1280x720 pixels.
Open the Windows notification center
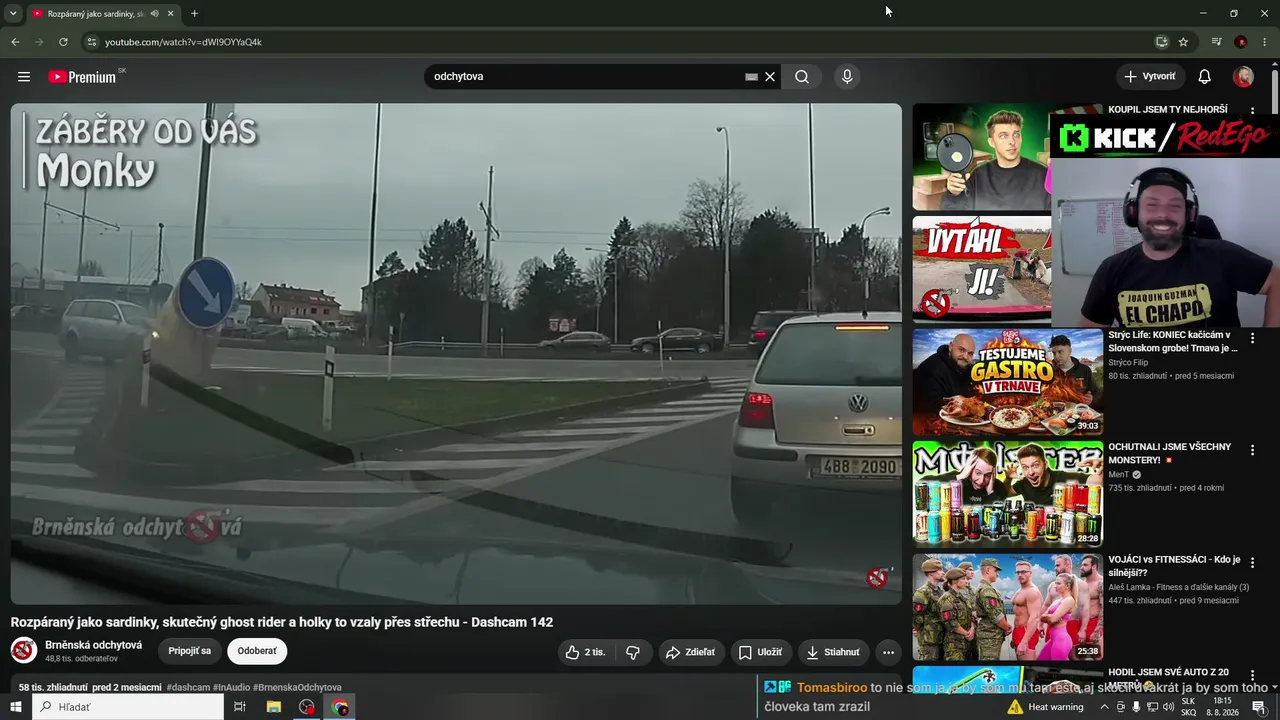[1259, 707]
